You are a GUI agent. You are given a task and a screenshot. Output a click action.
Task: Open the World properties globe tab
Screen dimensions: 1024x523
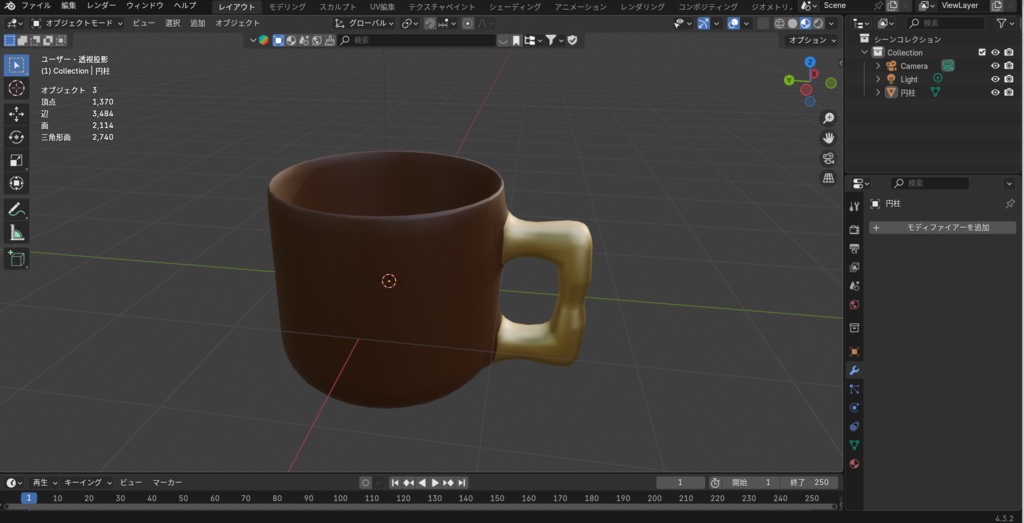pyautogui.click(x=854, y=305)
